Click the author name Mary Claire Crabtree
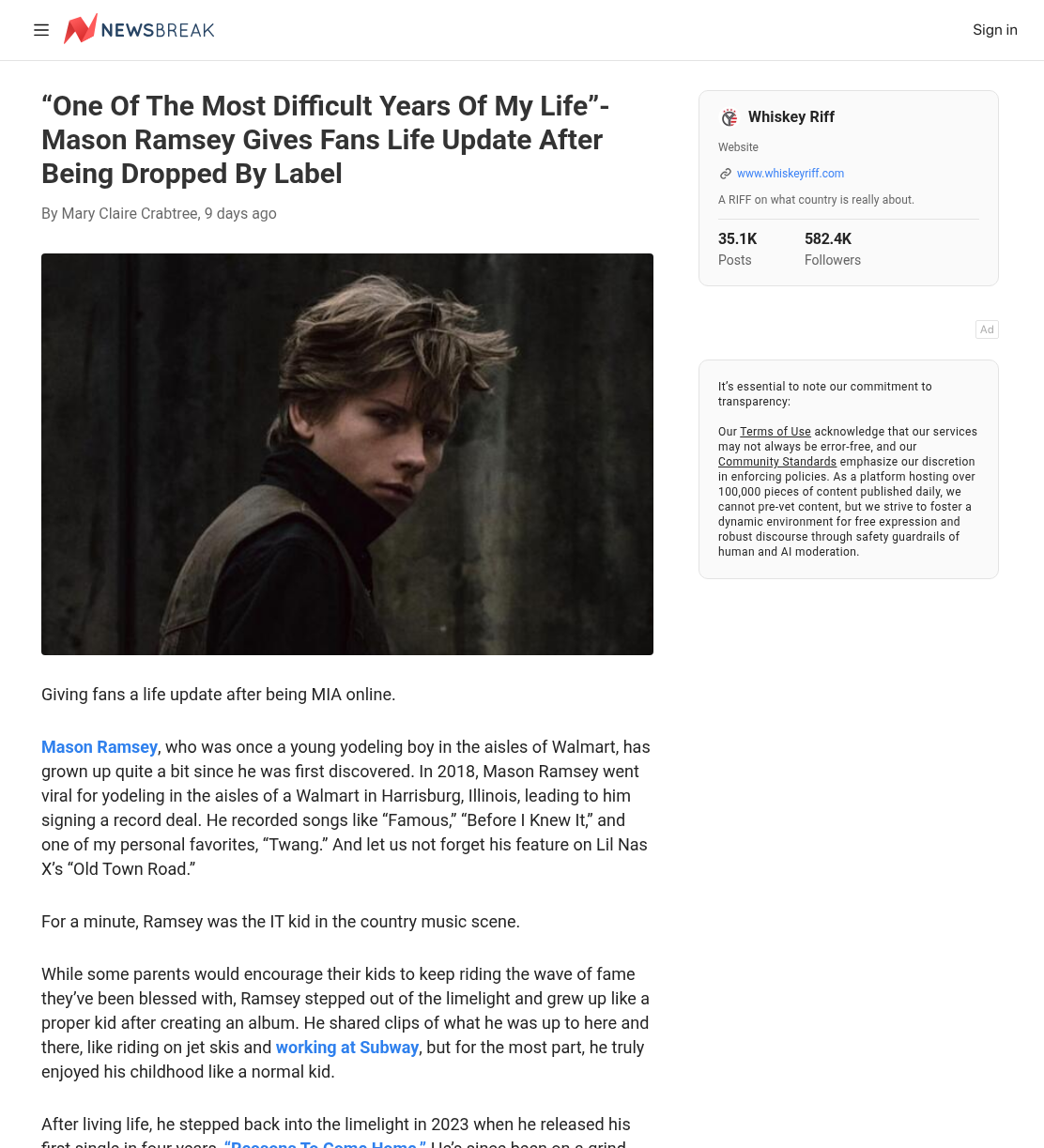 [x=130, y=214]
